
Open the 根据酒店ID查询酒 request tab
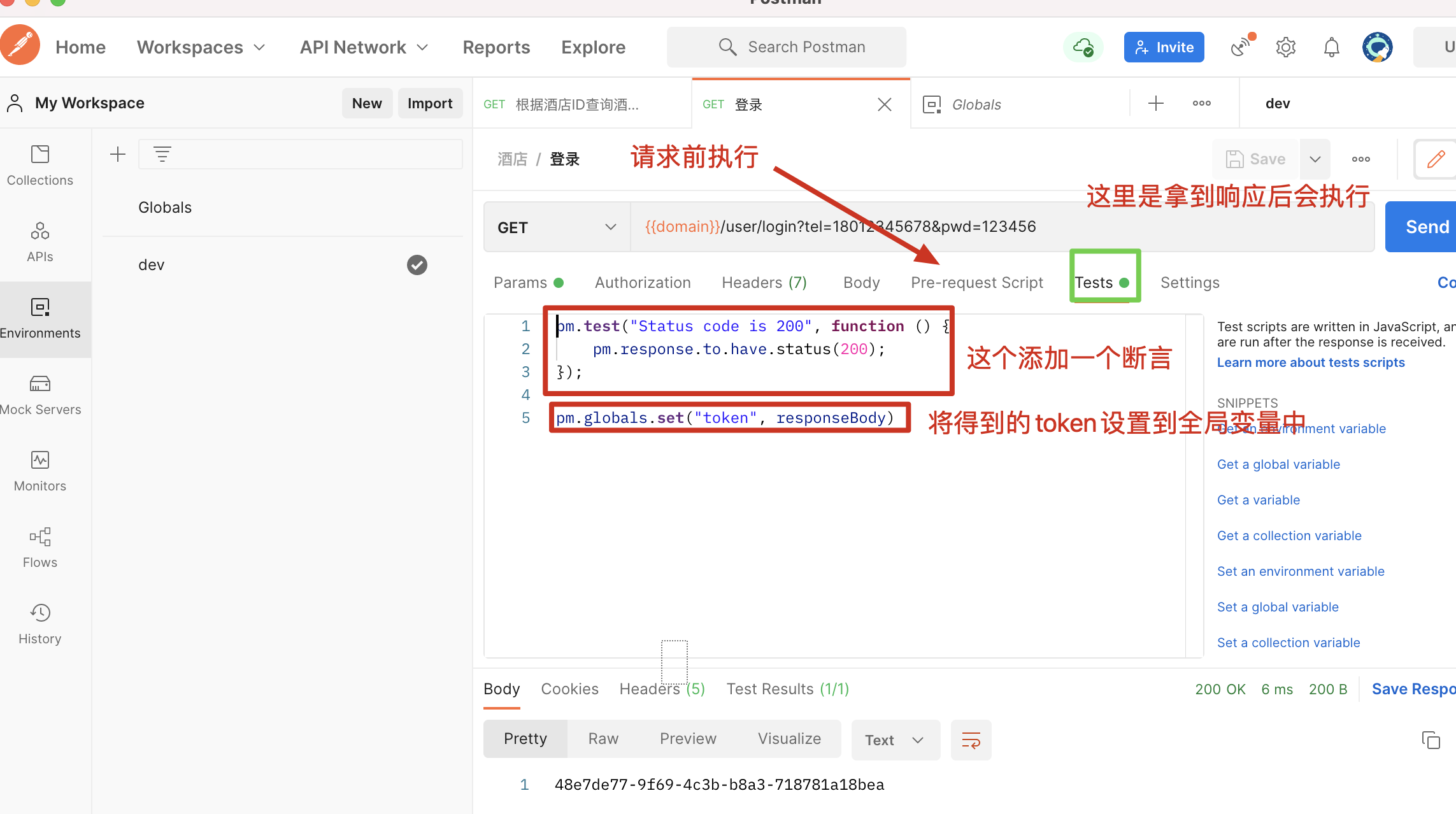[582, 104]
